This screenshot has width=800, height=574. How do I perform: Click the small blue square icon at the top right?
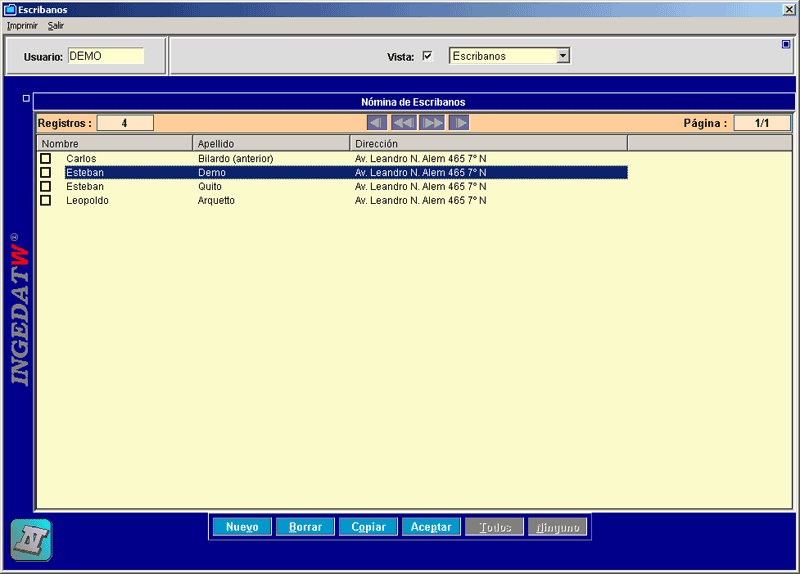coord(786,44)
